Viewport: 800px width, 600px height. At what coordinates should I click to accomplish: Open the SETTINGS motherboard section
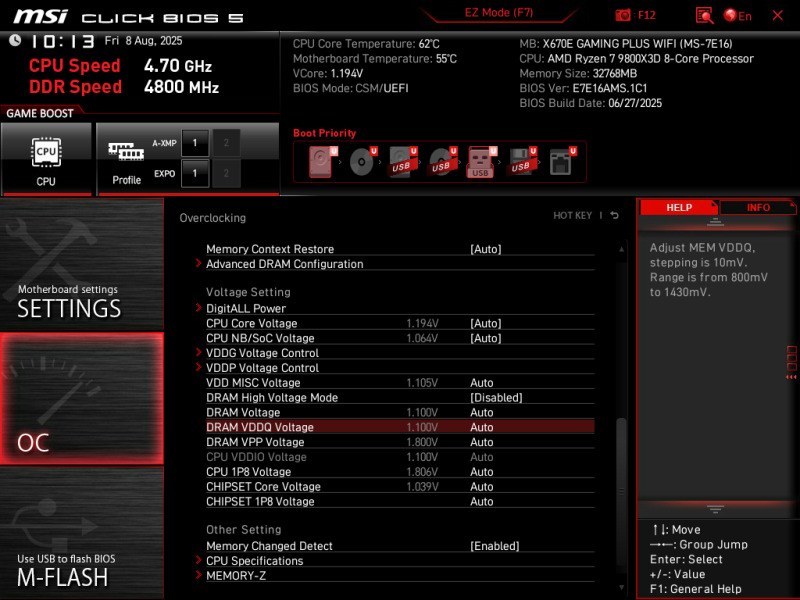[82, 264]
